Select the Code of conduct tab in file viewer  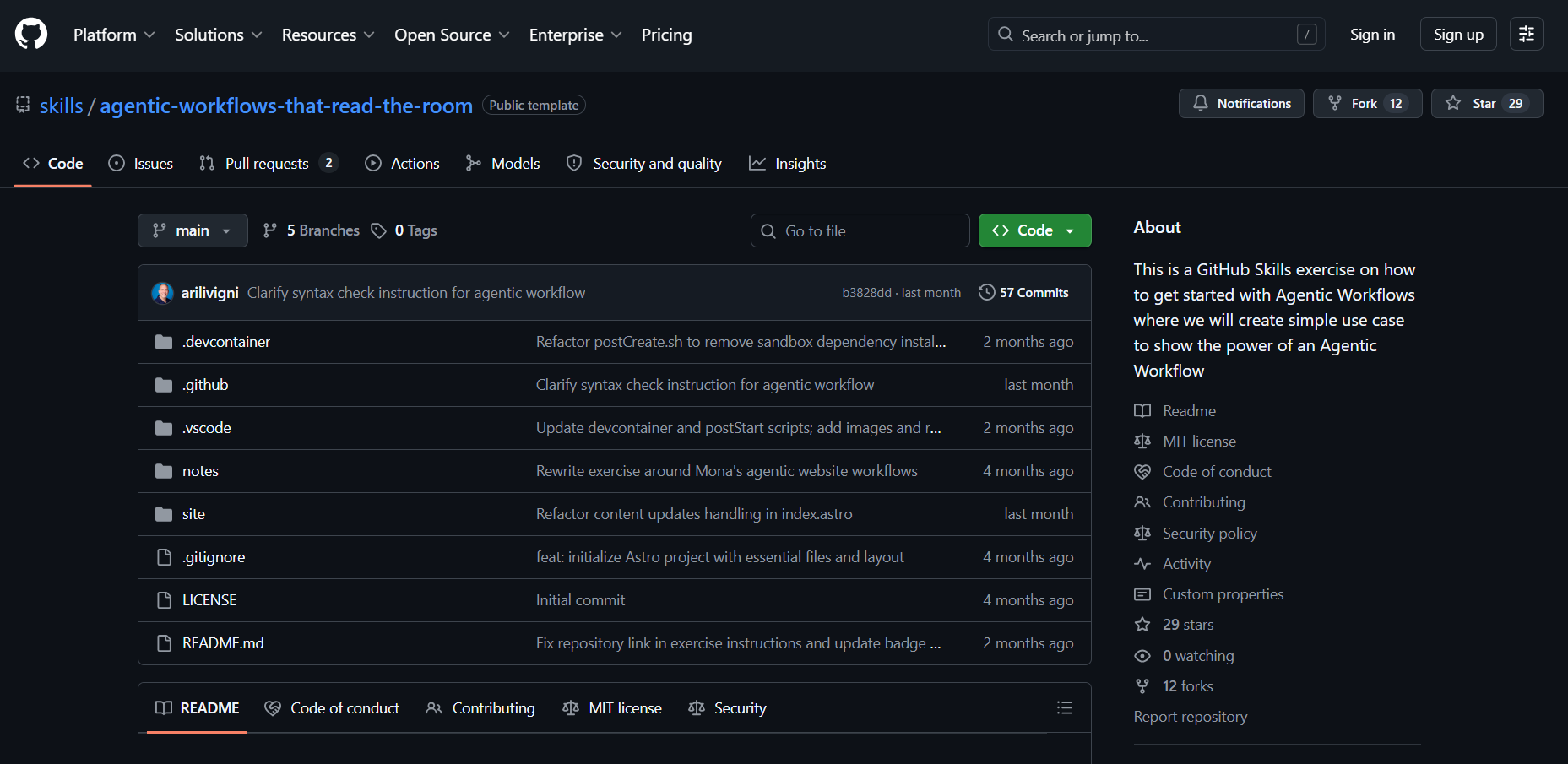click(332, 708)
